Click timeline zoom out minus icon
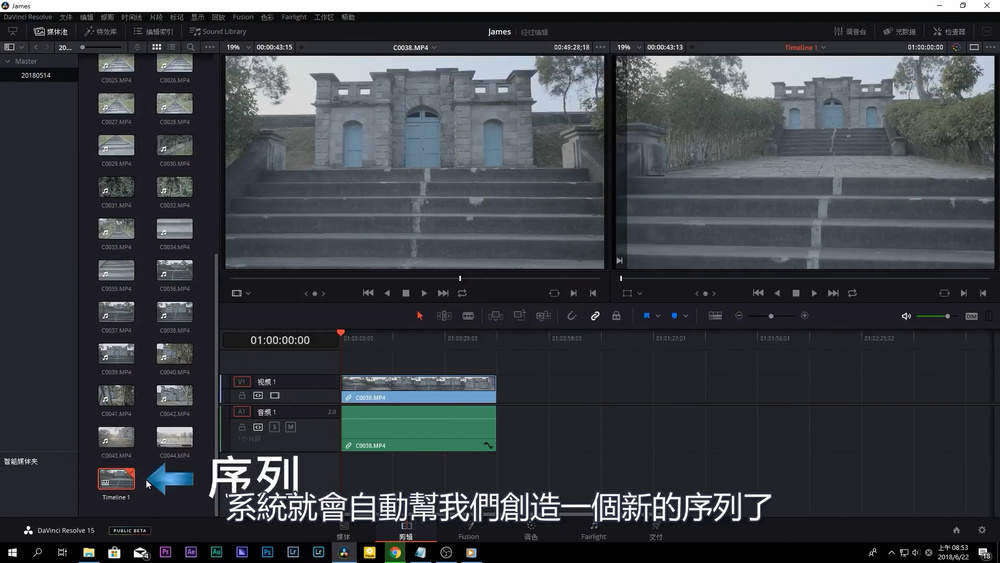 tap(739, 316)
